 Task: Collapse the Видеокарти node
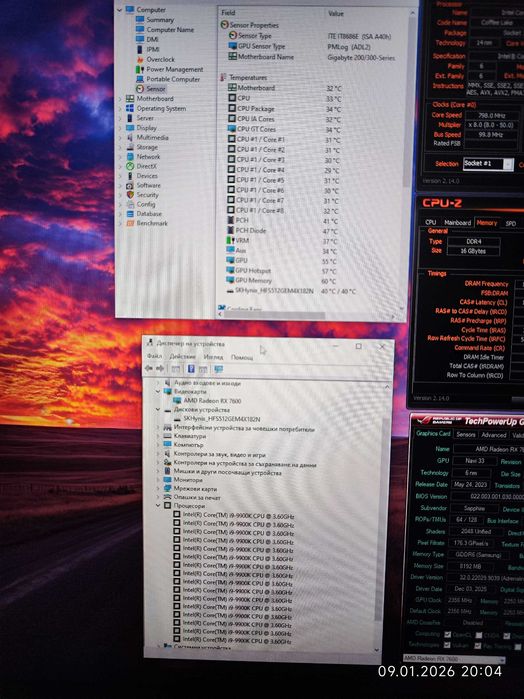(157, 391)
